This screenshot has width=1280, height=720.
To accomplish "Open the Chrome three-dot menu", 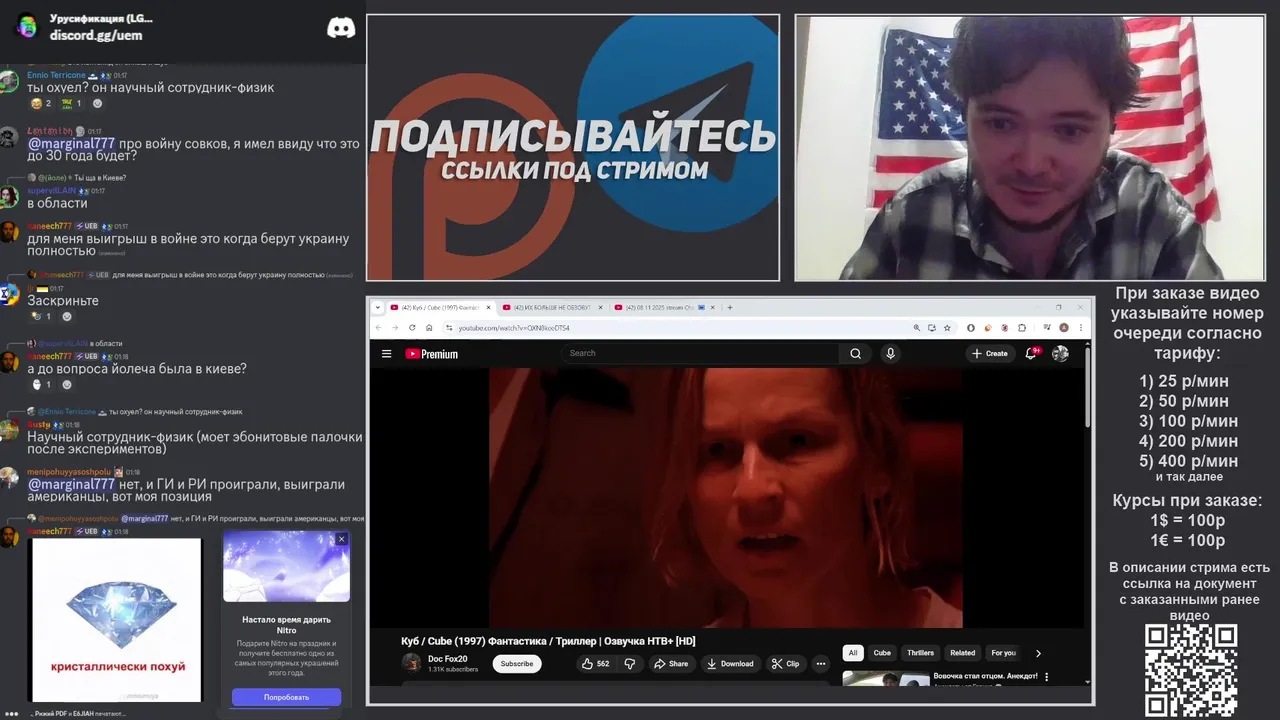I will (1080, 327).
